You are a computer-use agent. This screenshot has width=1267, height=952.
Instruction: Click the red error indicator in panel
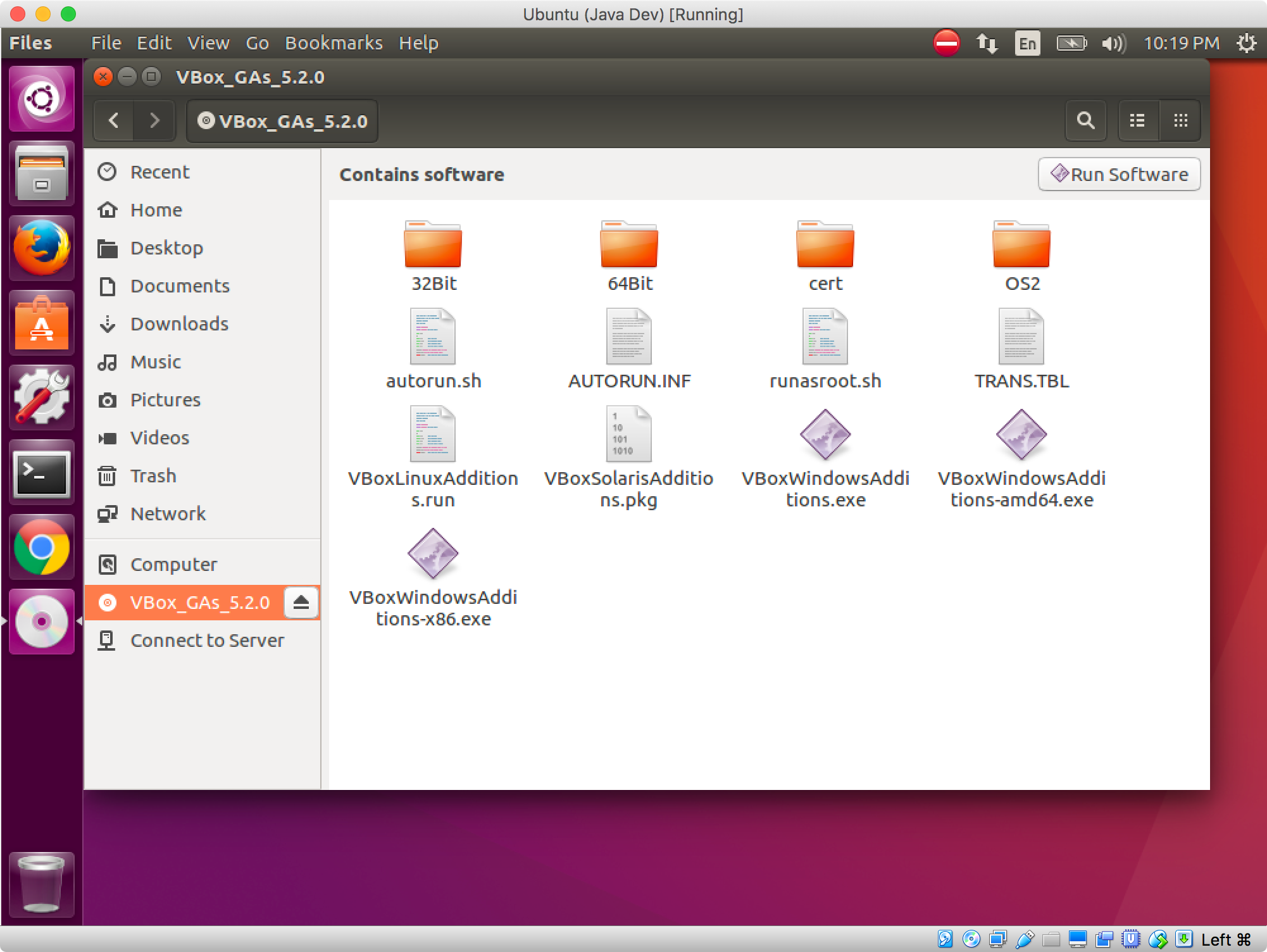(947, 43)
